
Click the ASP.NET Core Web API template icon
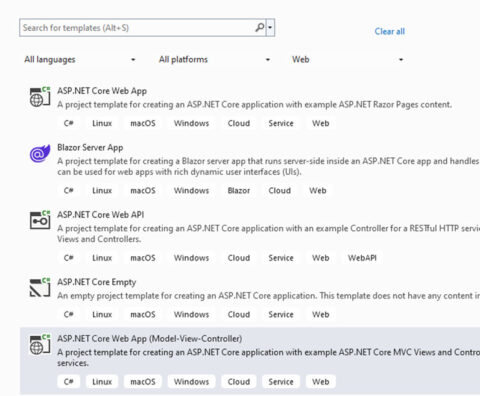click(x=40, y=220)
